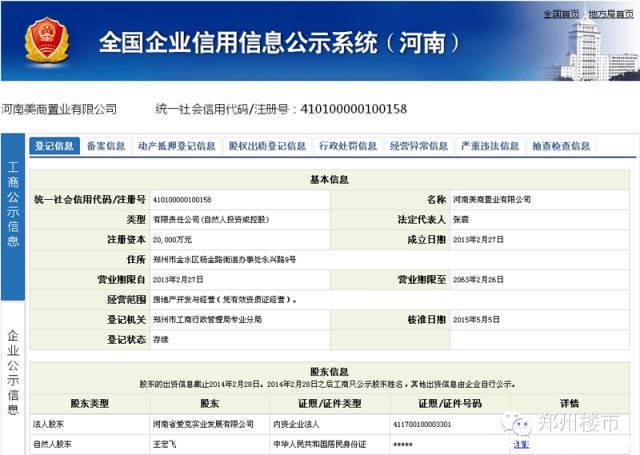Open the 经营异常信息 tab
Screen dimensions: 640x455
click(419, 146)
